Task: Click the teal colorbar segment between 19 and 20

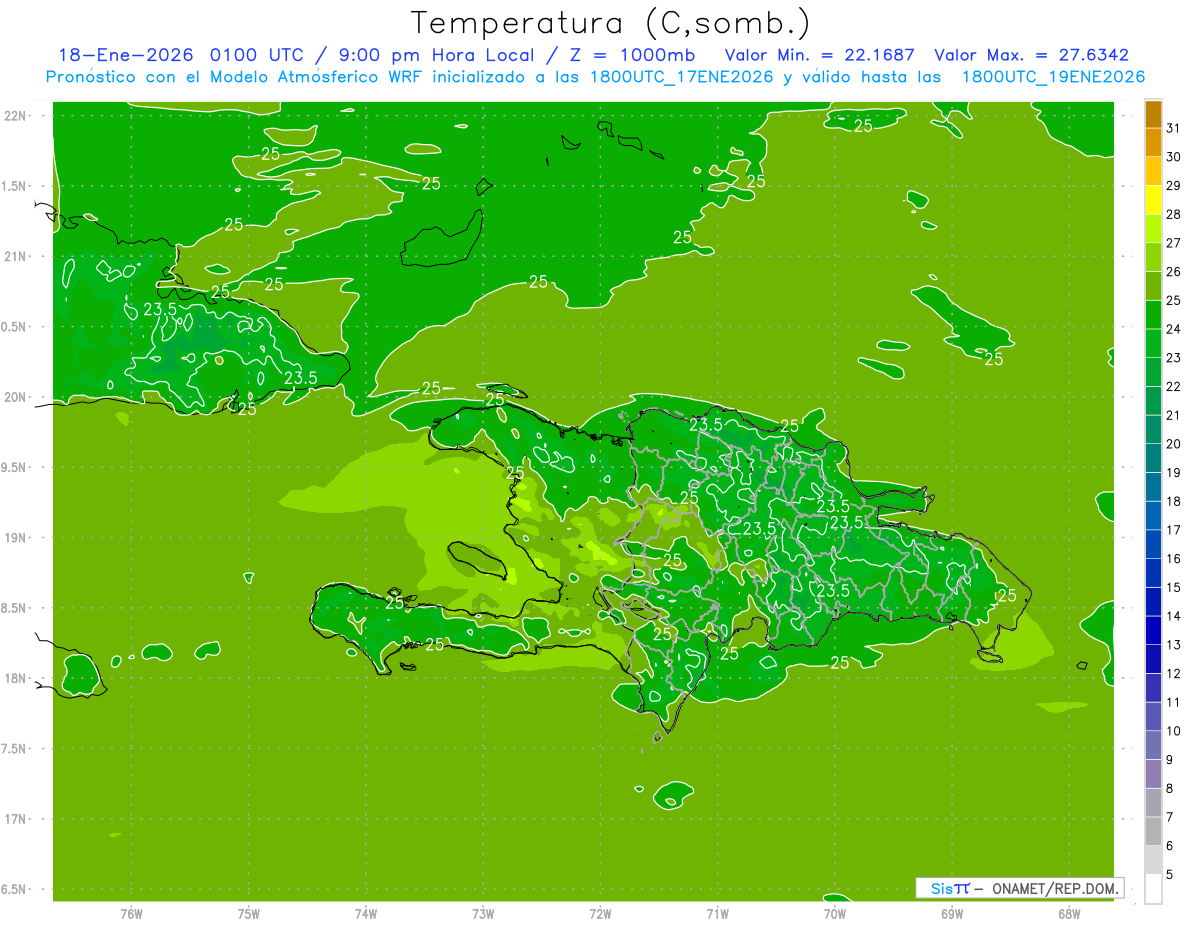Action: point(1153,458)
